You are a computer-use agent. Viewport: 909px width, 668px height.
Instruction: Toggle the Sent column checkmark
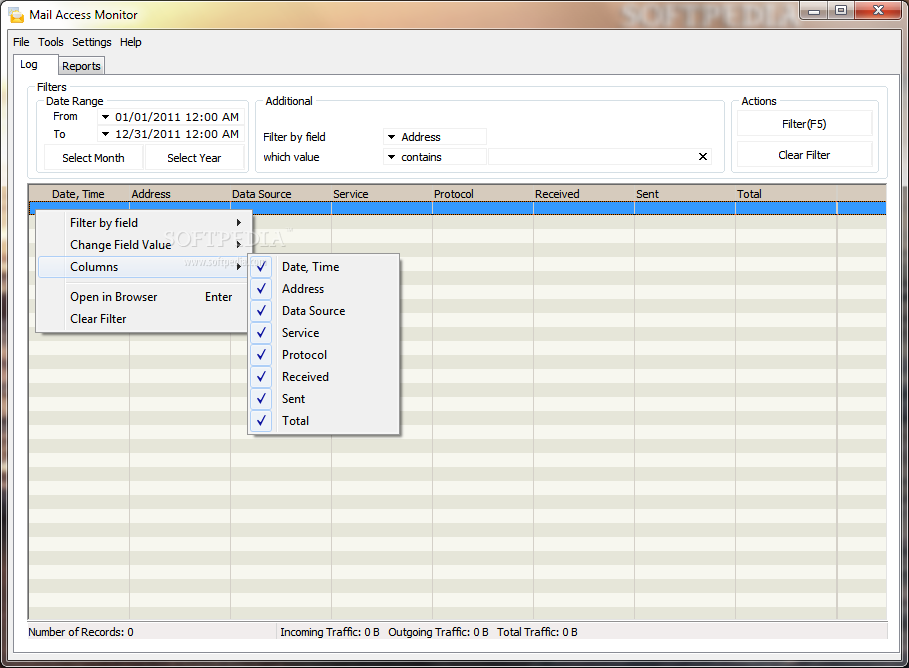(x=261, y=399)
